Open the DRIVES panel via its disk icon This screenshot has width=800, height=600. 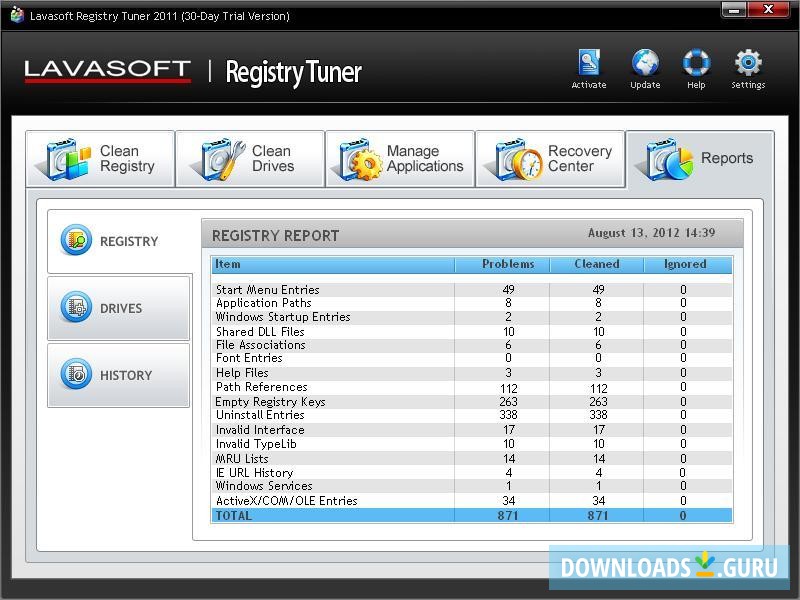pos(77,308)
